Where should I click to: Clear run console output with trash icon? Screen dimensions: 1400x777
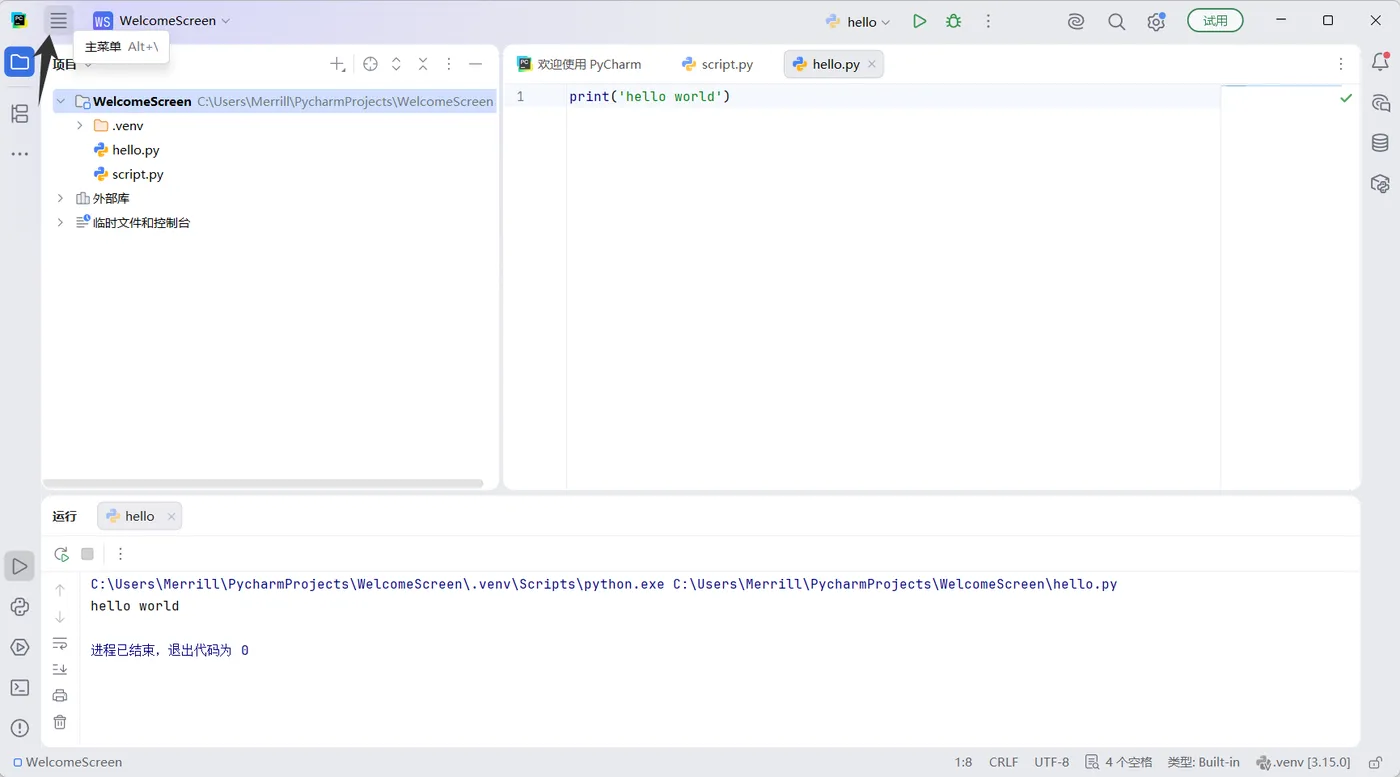[60, 722]
